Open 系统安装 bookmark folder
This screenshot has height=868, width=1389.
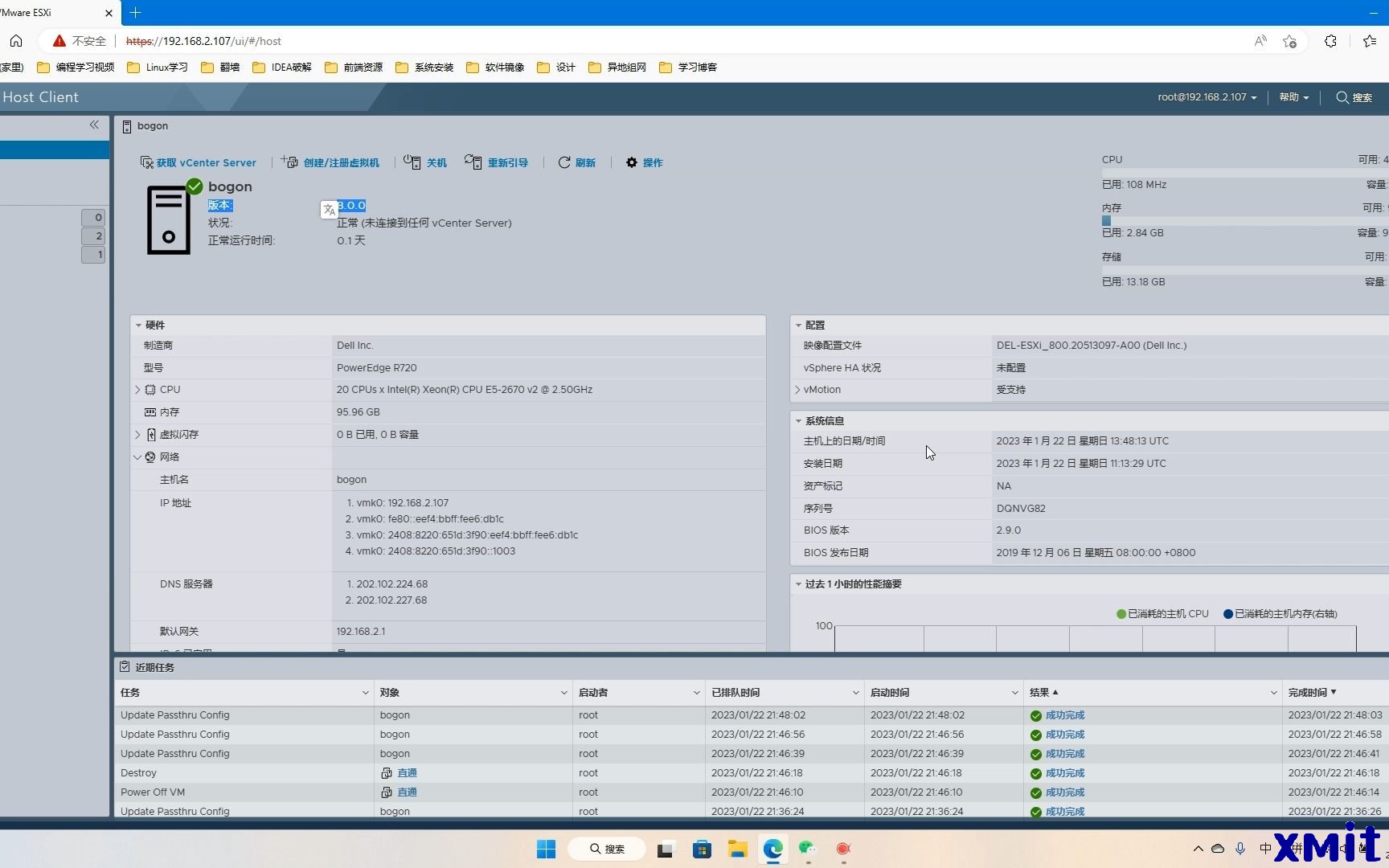[x=424, y=68]
